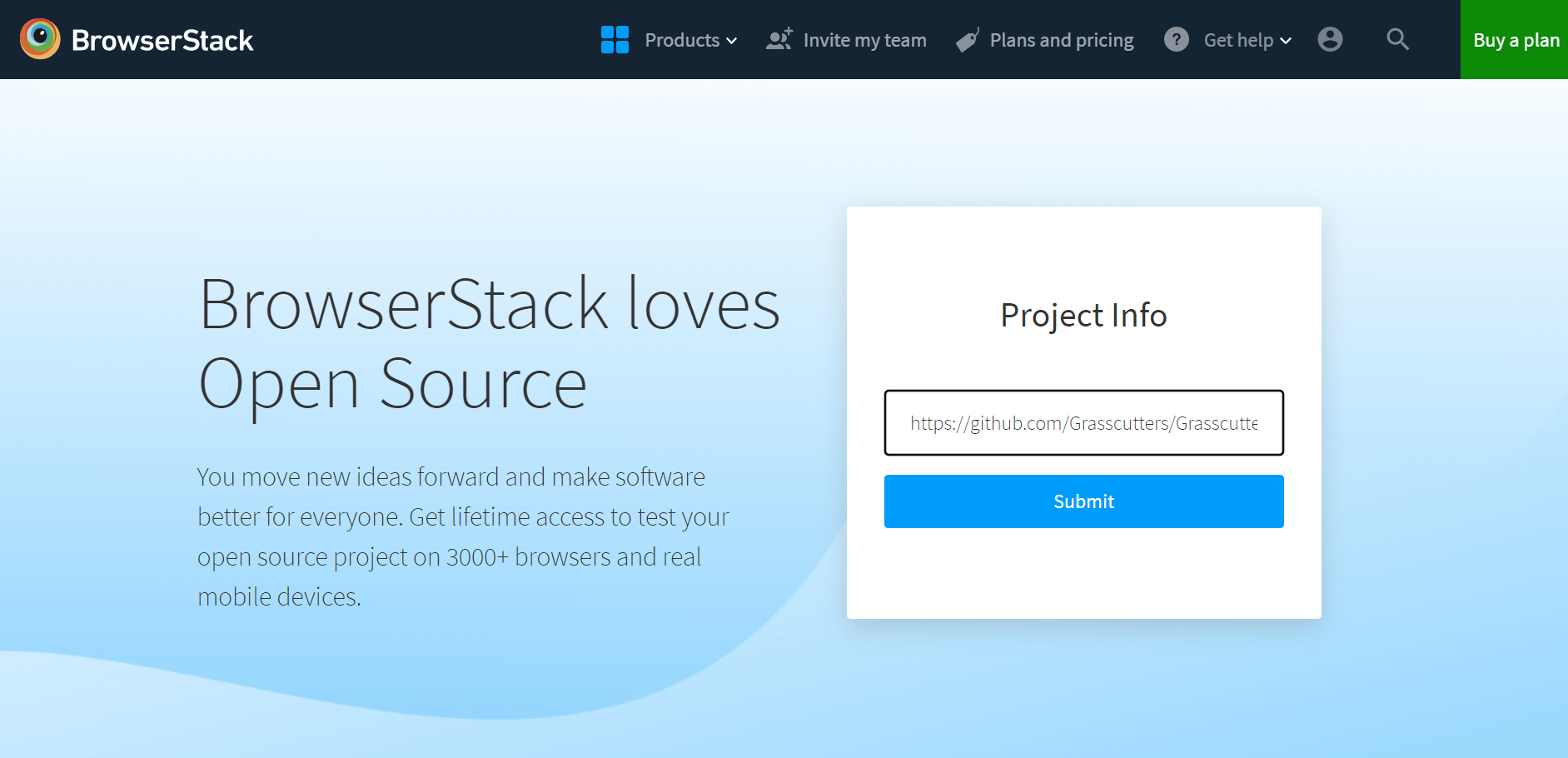Expand the Products dropdown chevron
Viewport: 1568px width, 758px height.
(732, 41)
